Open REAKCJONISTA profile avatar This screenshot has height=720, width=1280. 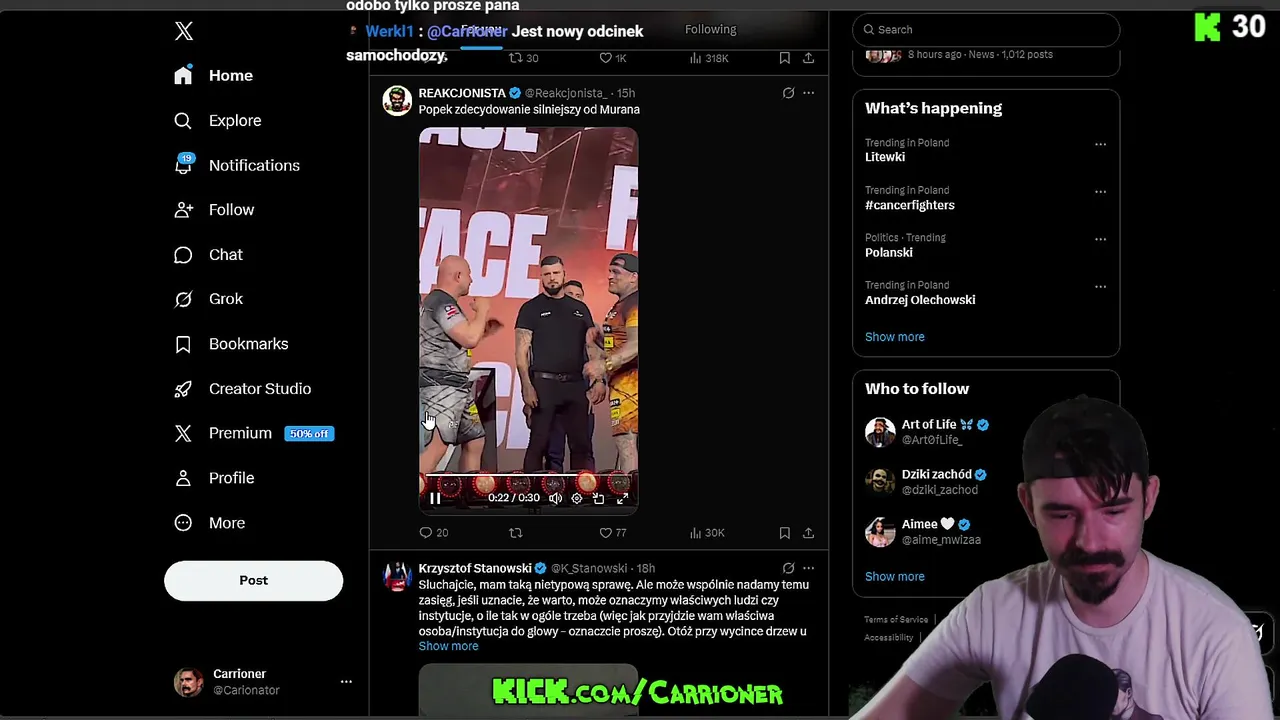[397, 100]
